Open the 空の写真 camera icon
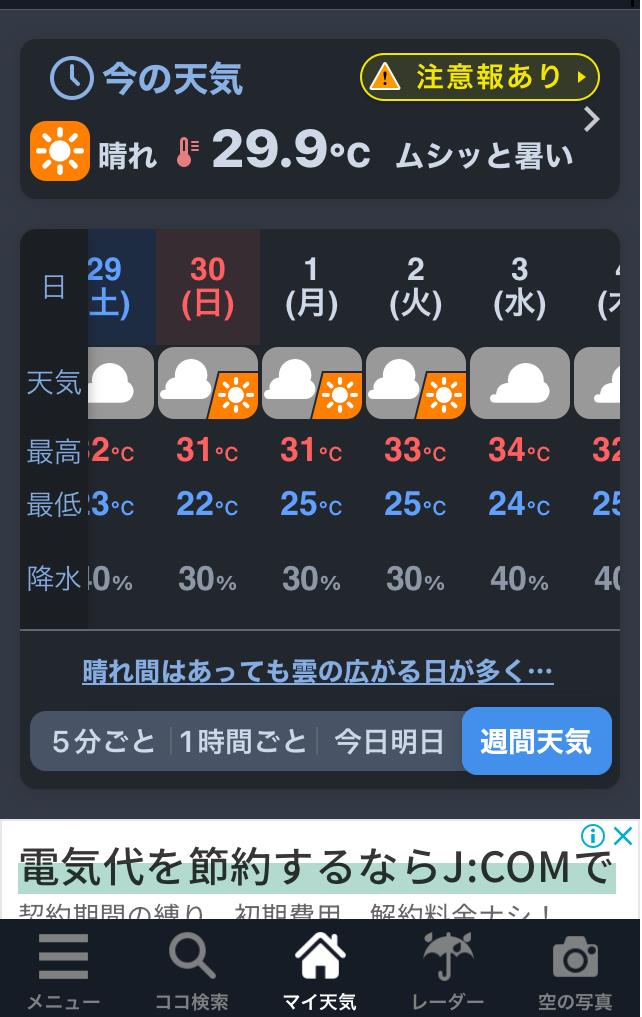This screenshot has width=642, height=1017. click(575, 957)
